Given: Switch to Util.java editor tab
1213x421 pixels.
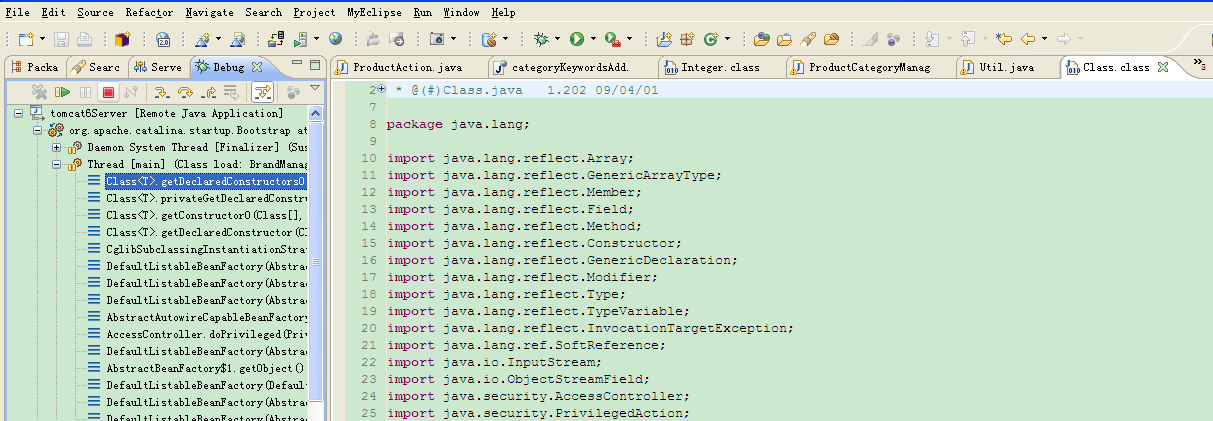Looking at the screenshot, I should coord(1005,67).
